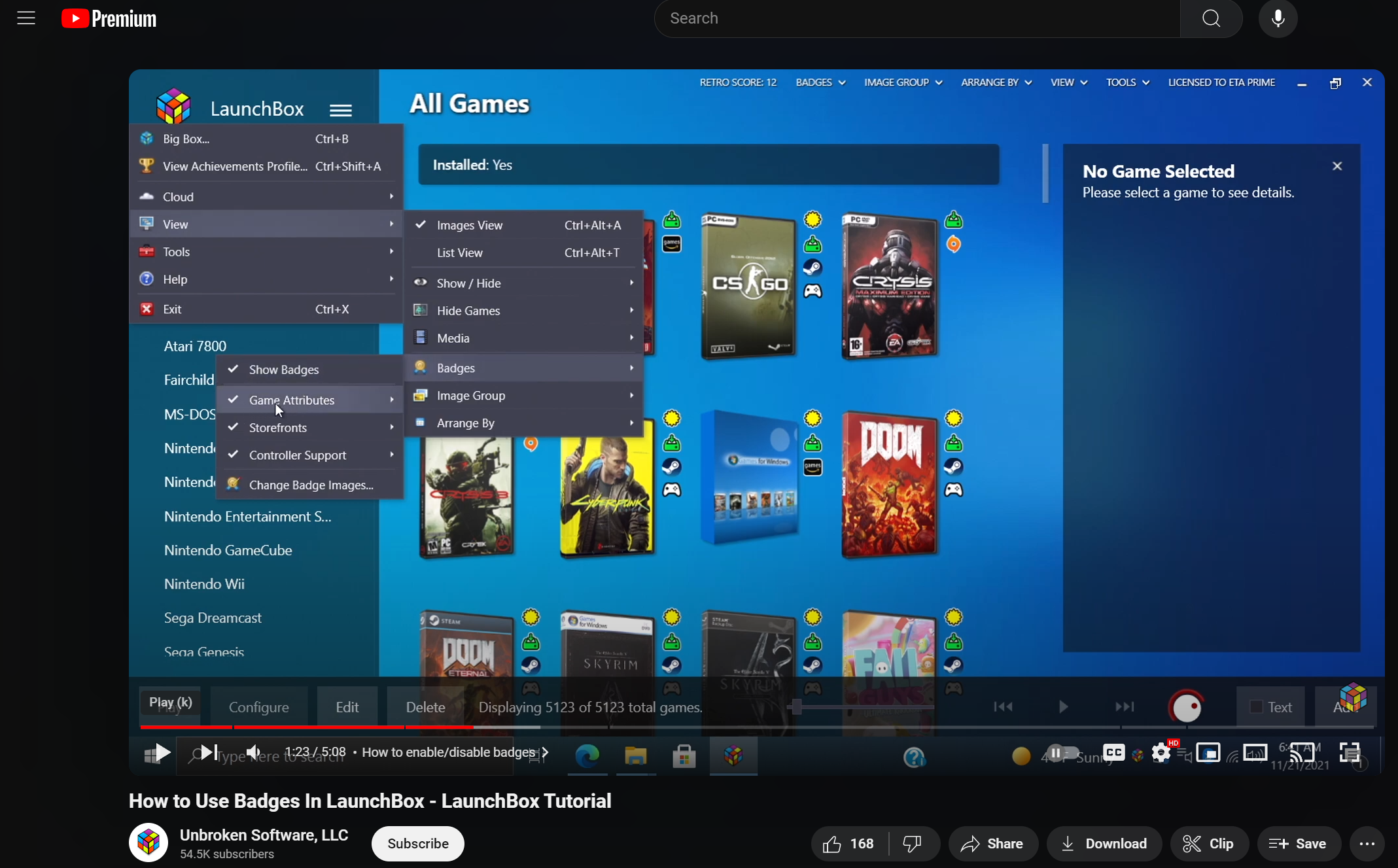
Task: Expand the Image Group submenu entry
Action: [523, 396]
